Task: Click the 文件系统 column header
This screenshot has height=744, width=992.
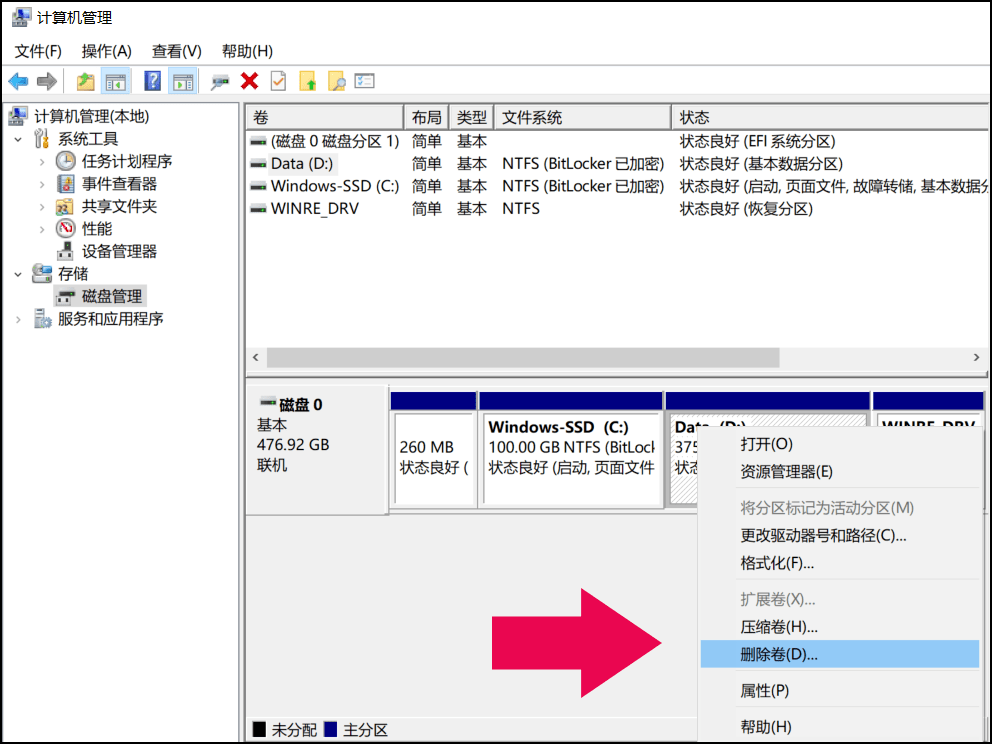Action: pos(532,117)
